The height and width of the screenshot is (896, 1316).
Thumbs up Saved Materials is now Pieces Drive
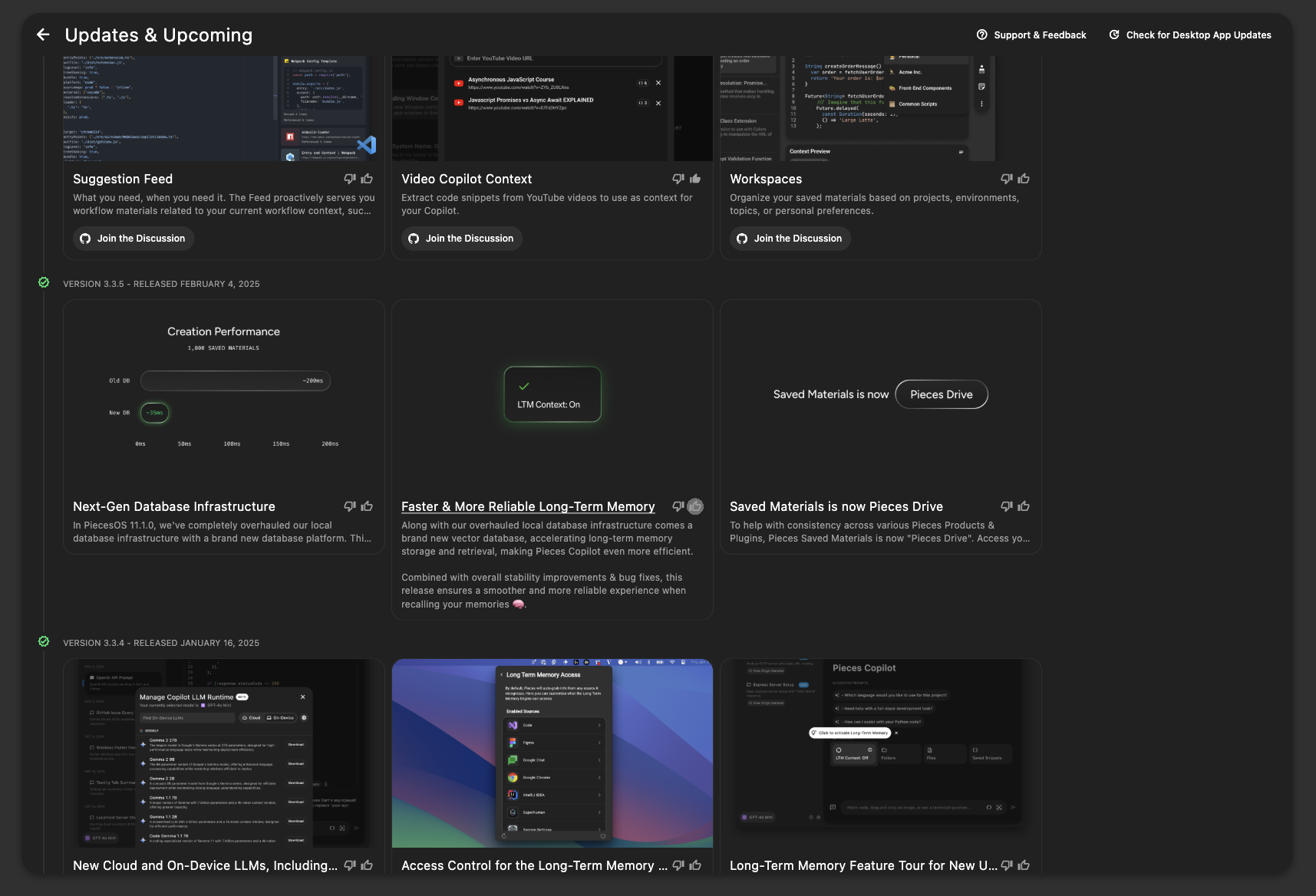1024,506
